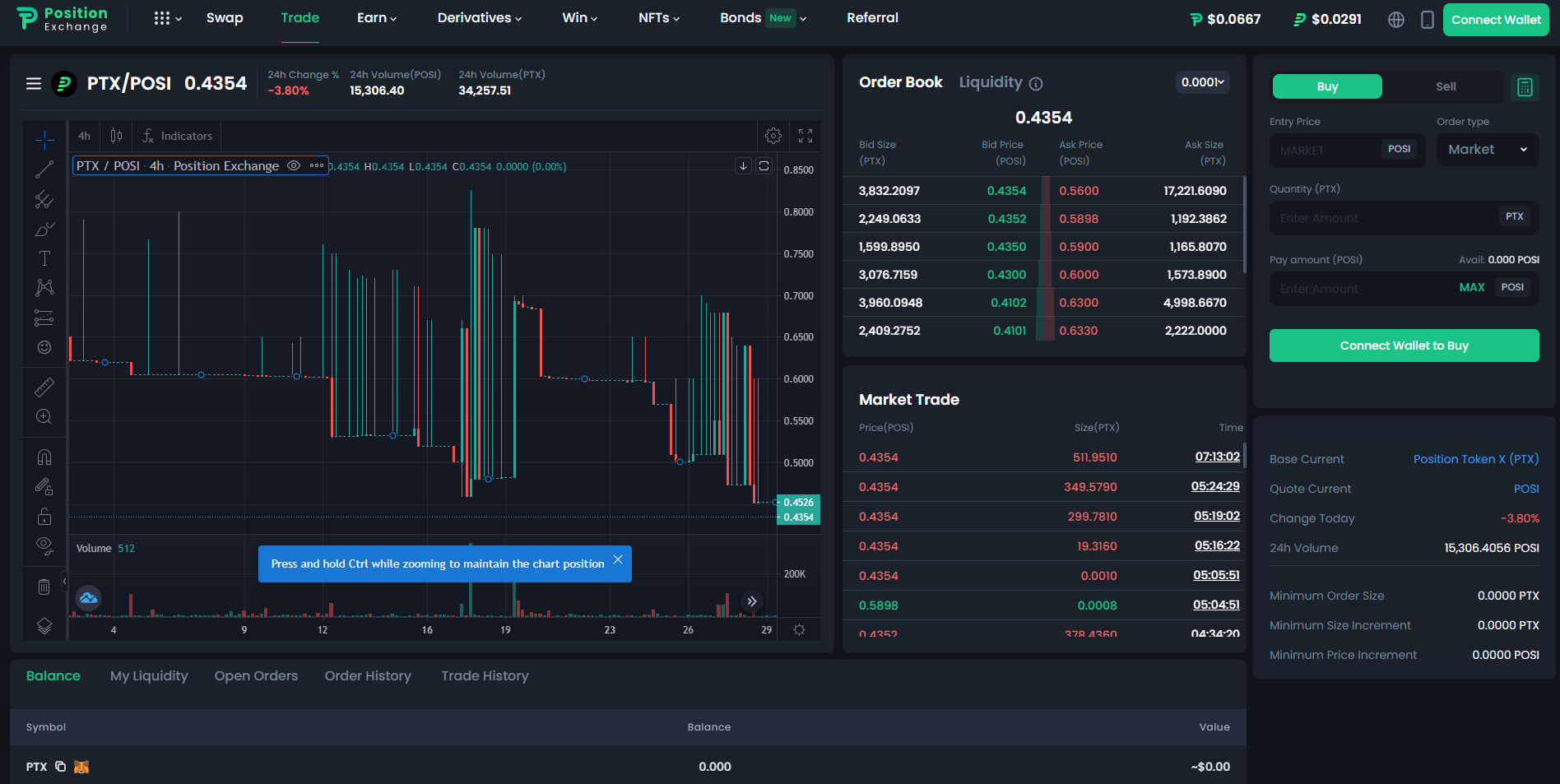Open the emoji icons tool
1560x784 pixels.
click(44, 347)
